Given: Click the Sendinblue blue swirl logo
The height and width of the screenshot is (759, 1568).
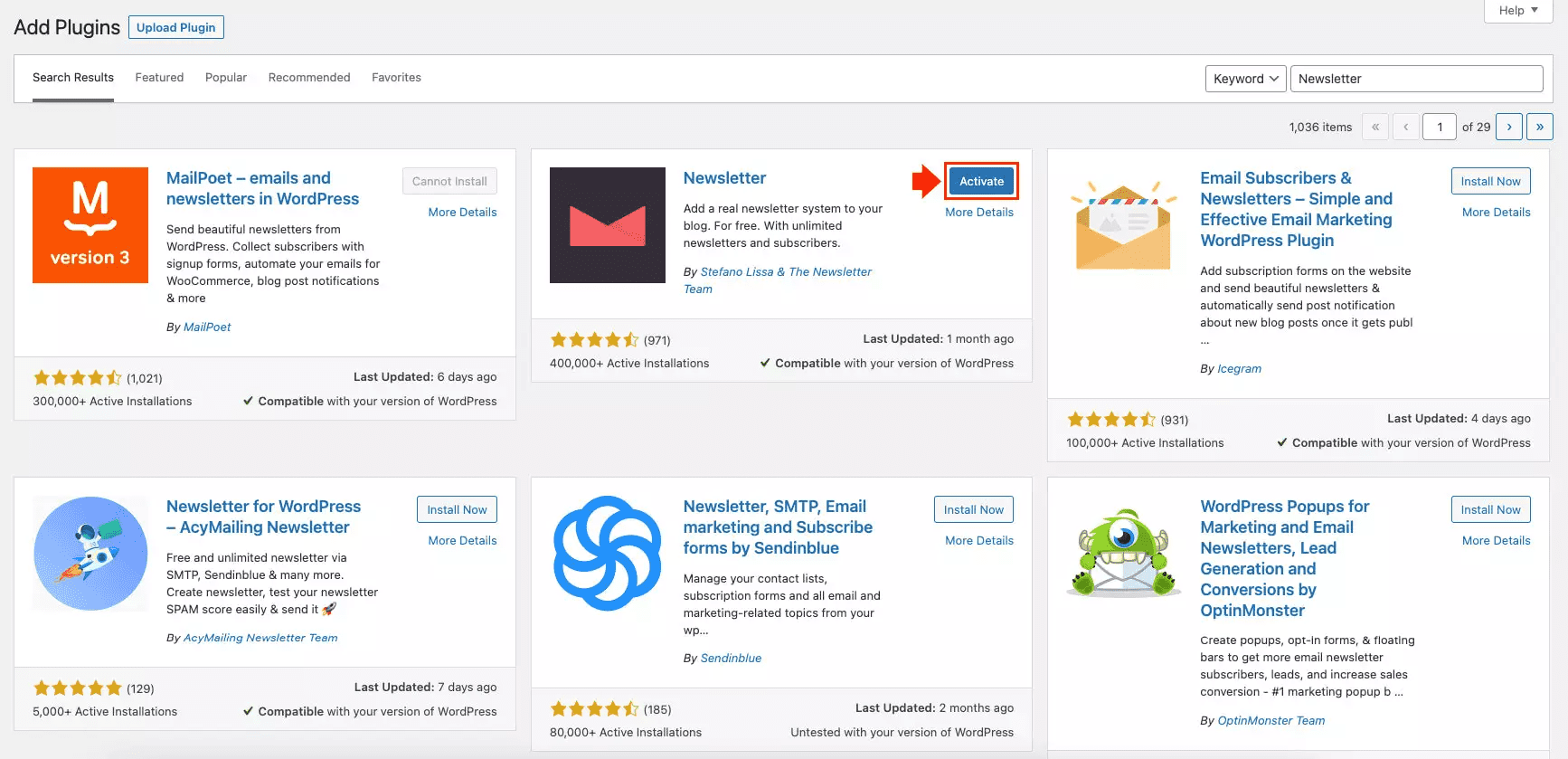Looking at the screenshot, I should coord(608,554).
